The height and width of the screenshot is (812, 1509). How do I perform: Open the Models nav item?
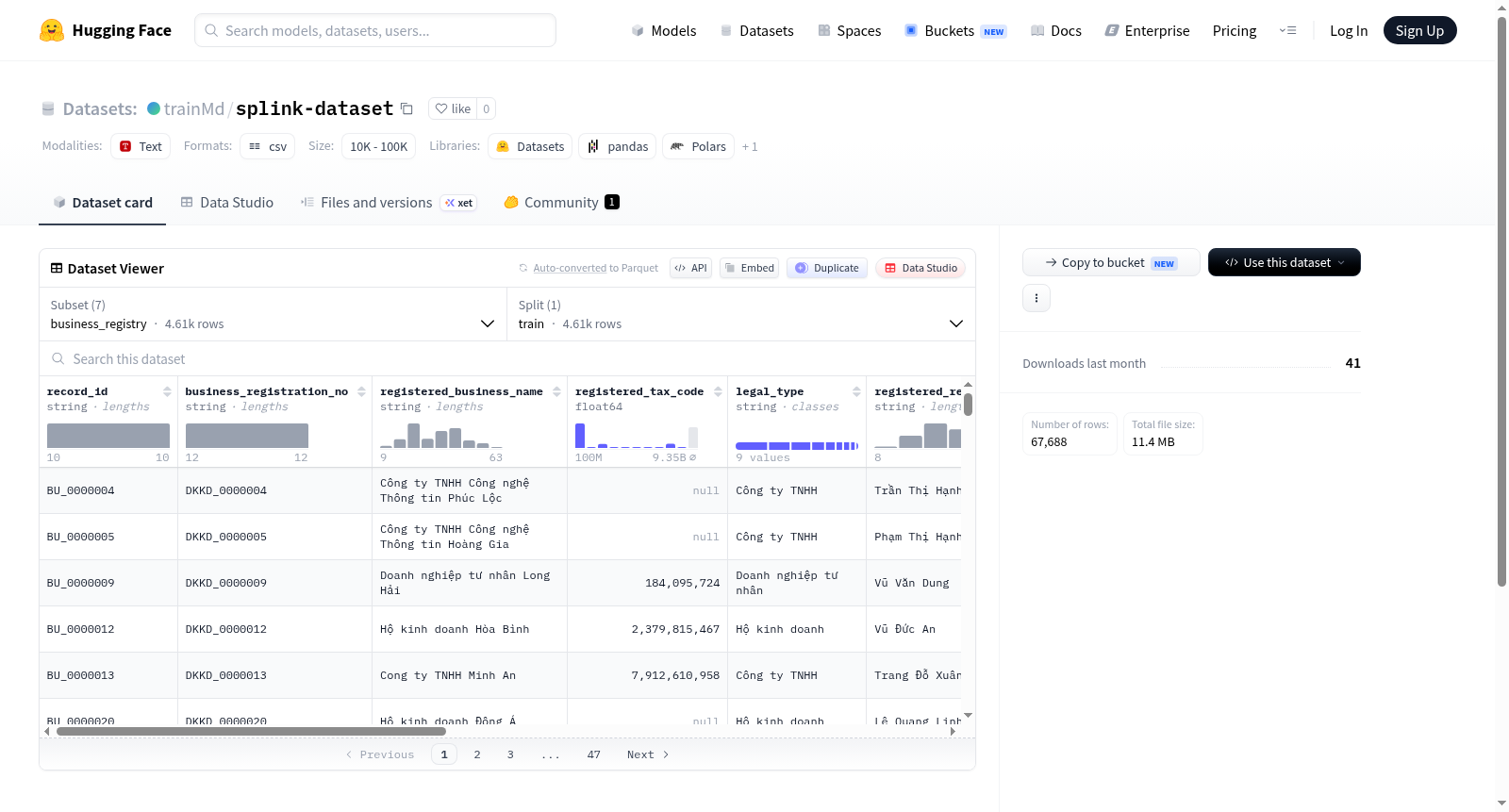point(664,30)
